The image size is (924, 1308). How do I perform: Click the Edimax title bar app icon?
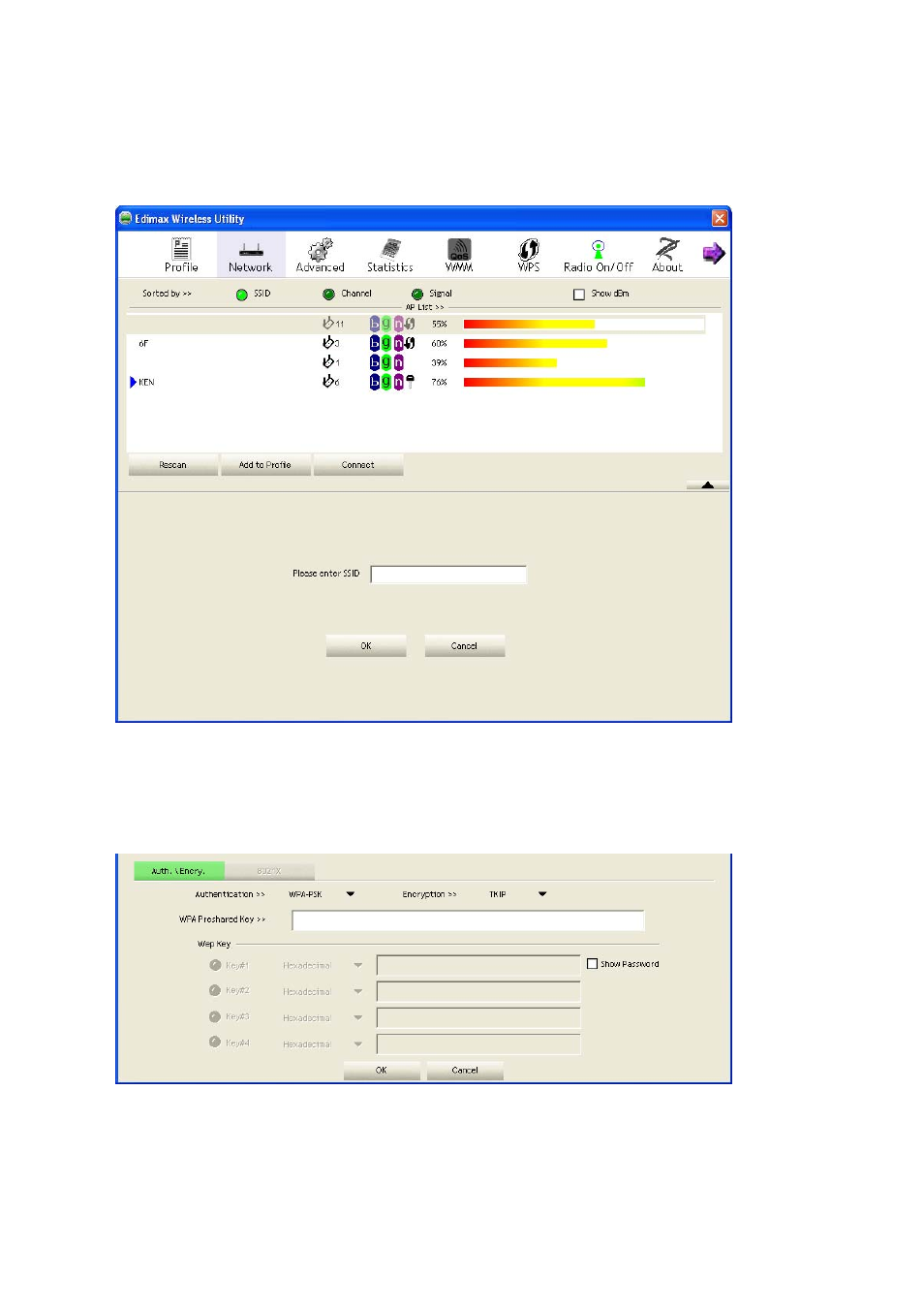(x=126, y=218)
